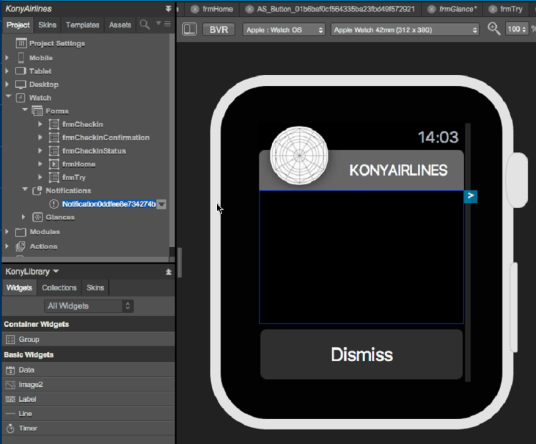Click the Forms folder icon

pos(37,111)
